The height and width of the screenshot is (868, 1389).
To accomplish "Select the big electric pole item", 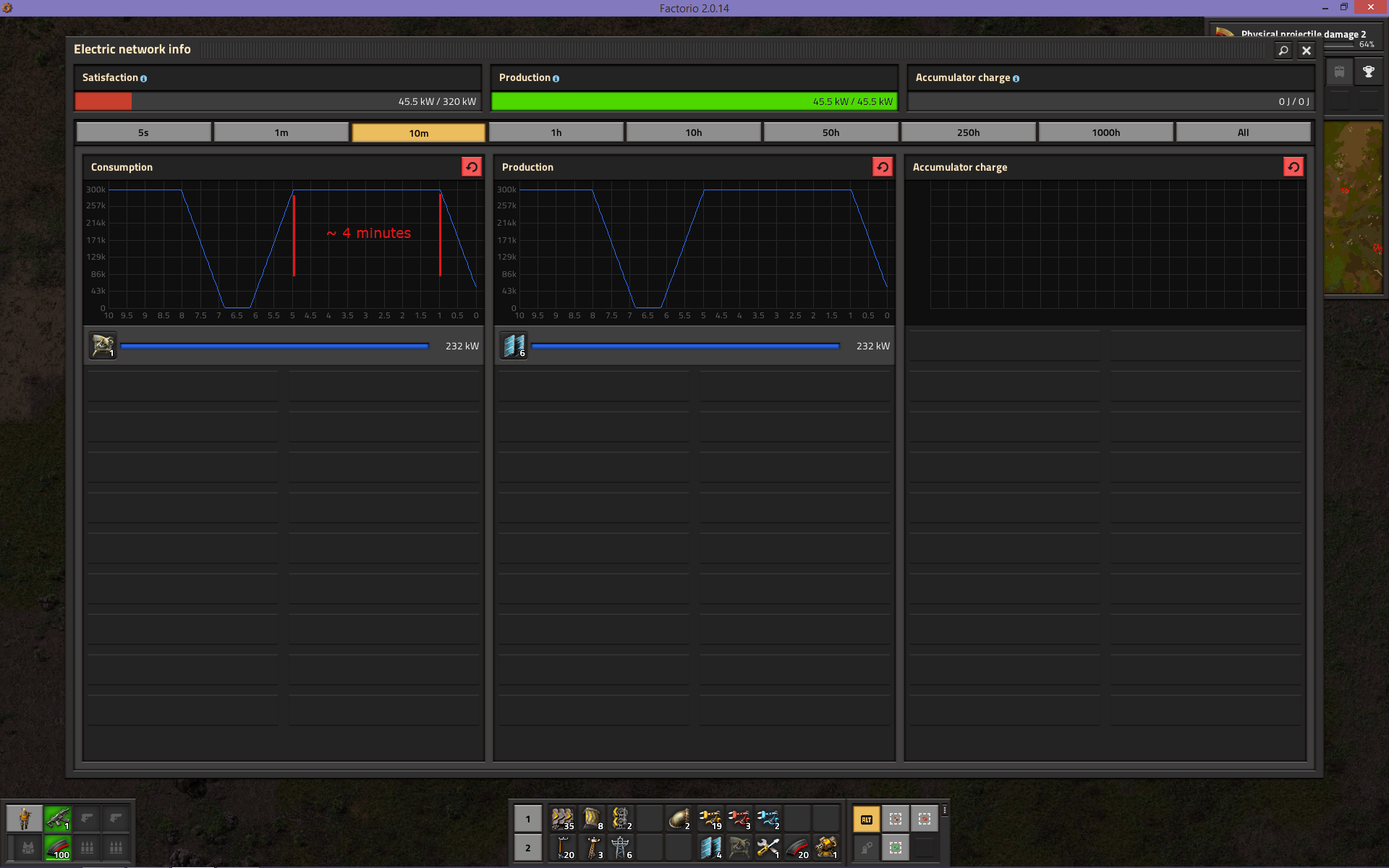I will coord(621,847).
